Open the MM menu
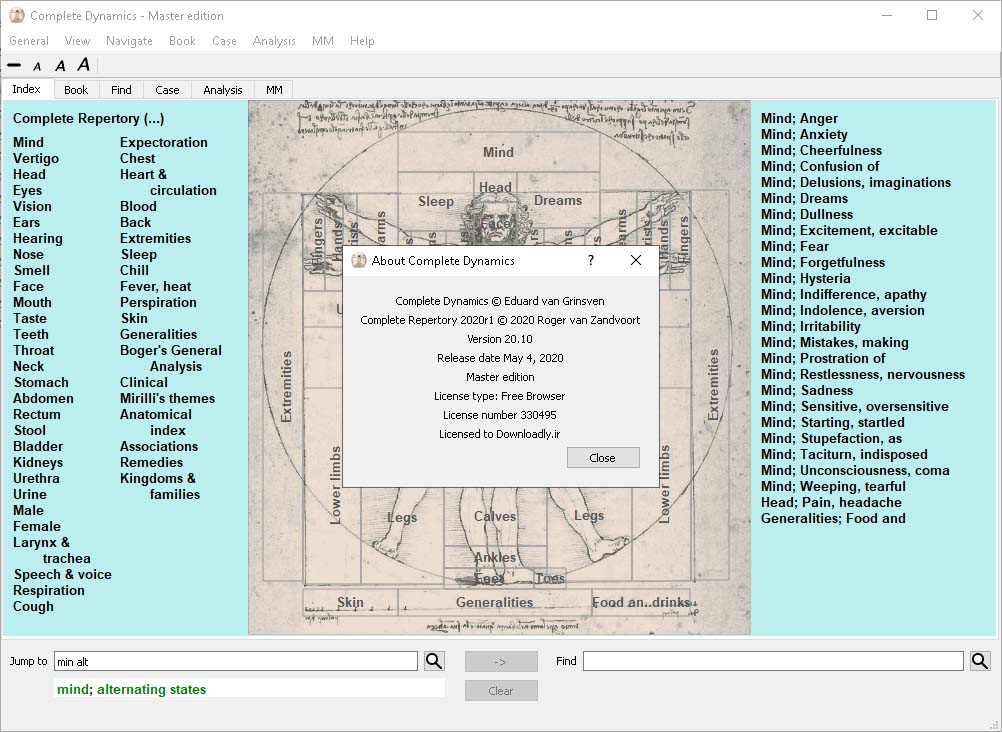 click(x=323, y=41)
